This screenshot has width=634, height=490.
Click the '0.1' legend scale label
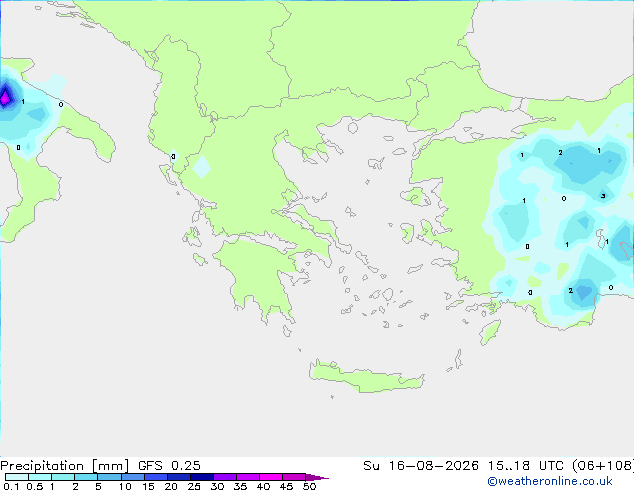tap(11, 486)
